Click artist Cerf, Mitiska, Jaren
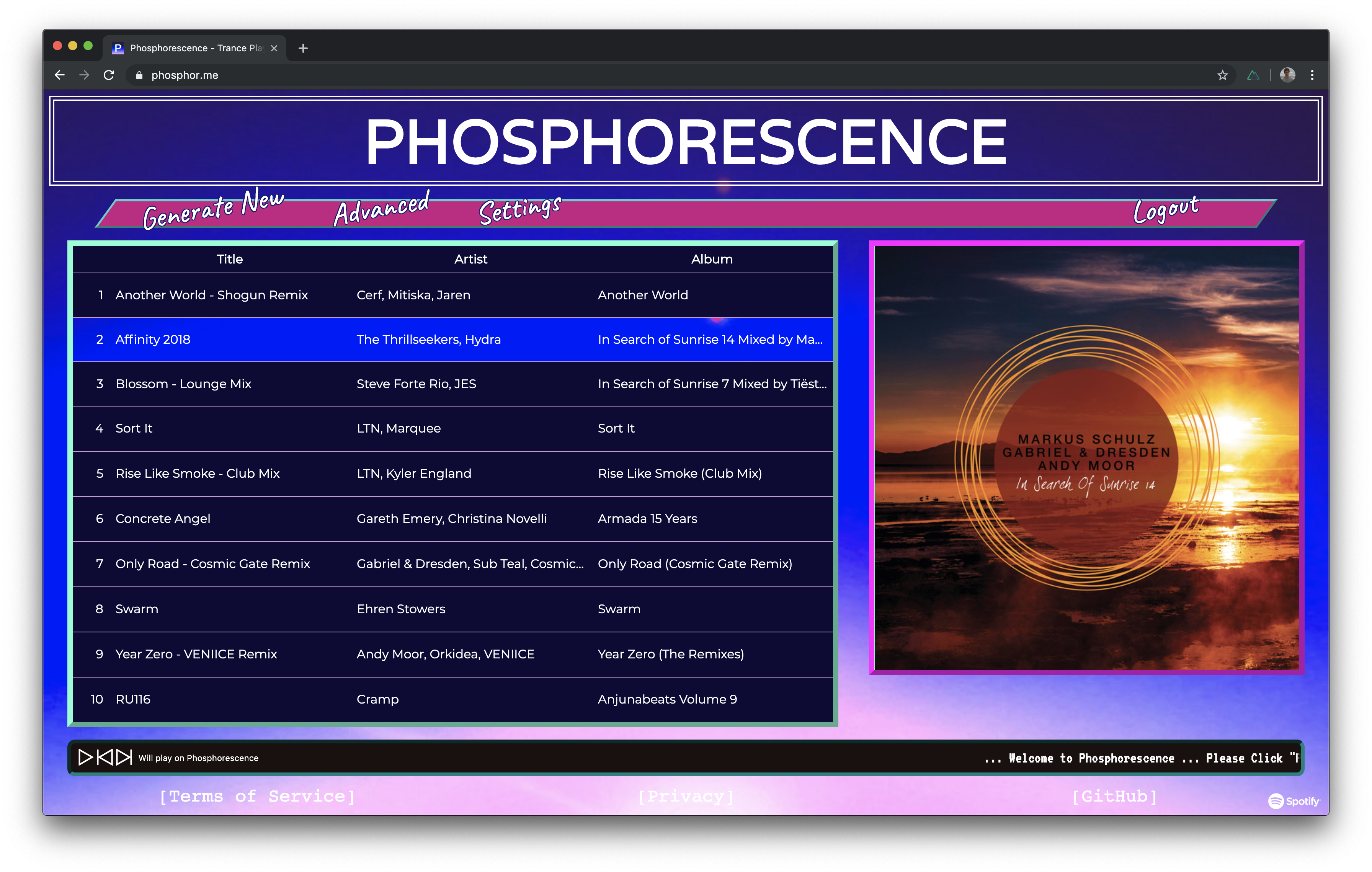1372x872 pixels. point(413,295)
